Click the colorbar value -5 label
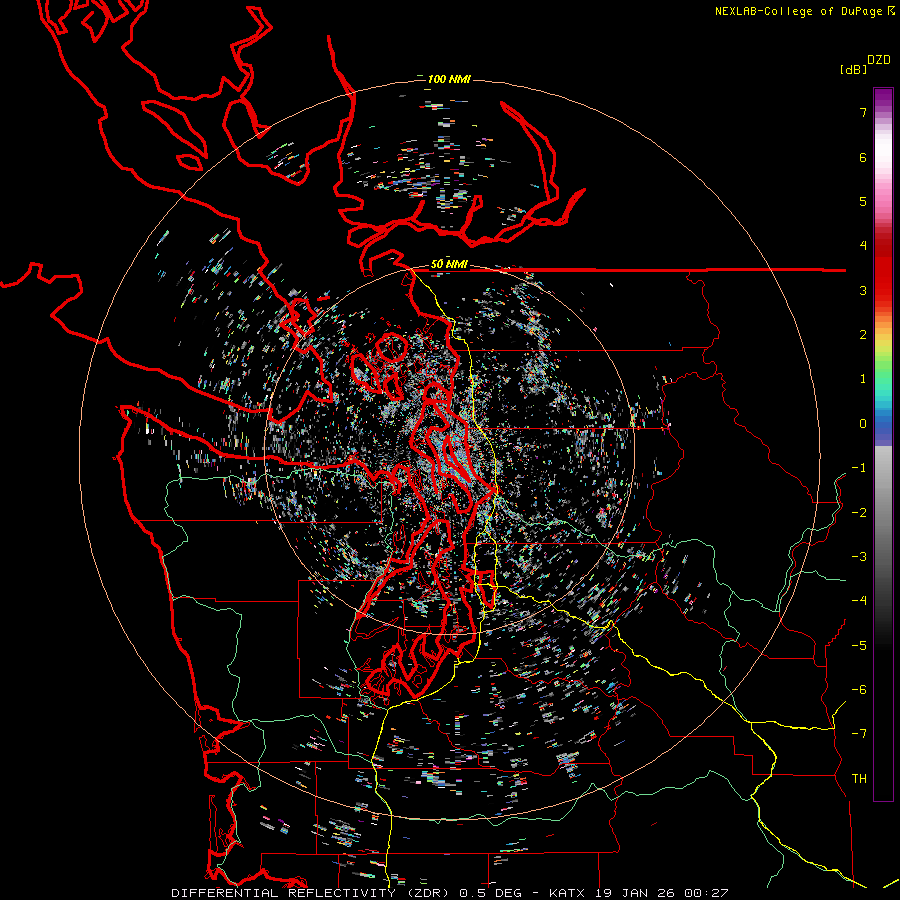900x900 pixels. point(859,645)
